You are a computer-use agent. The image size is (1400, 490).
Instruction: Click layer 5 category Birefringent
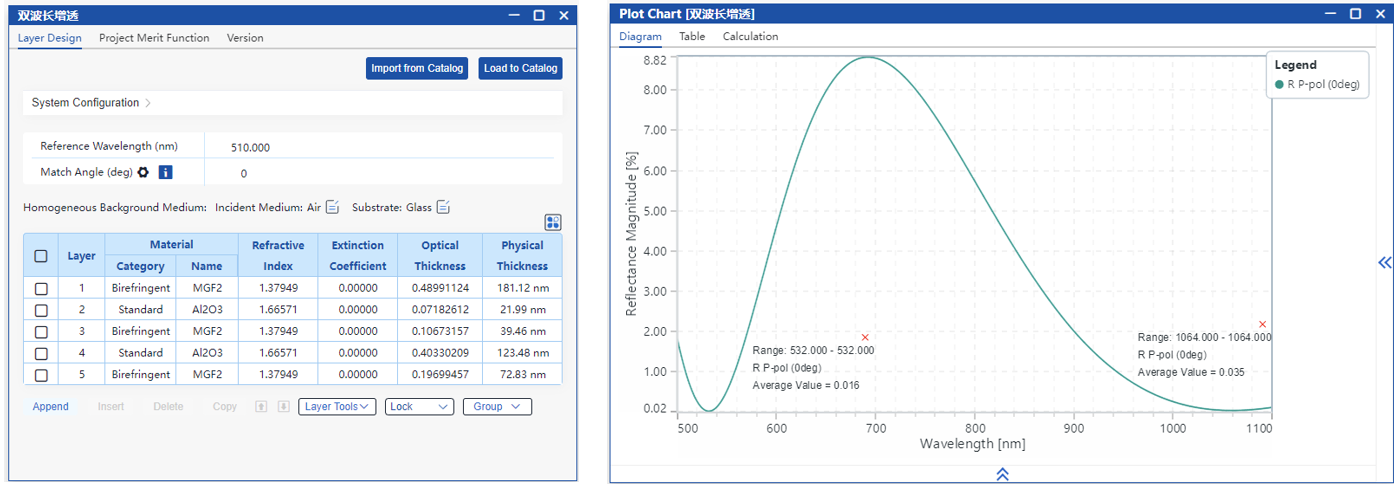coord(140,375)
